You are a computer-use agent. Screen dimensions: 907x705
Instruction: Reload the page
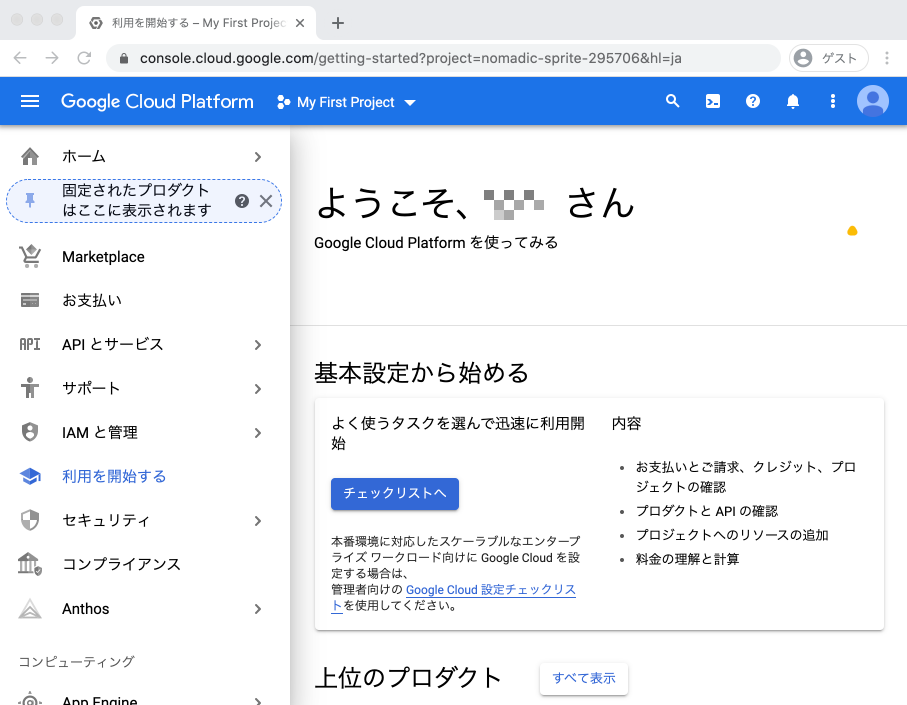[x=84, y=58]
